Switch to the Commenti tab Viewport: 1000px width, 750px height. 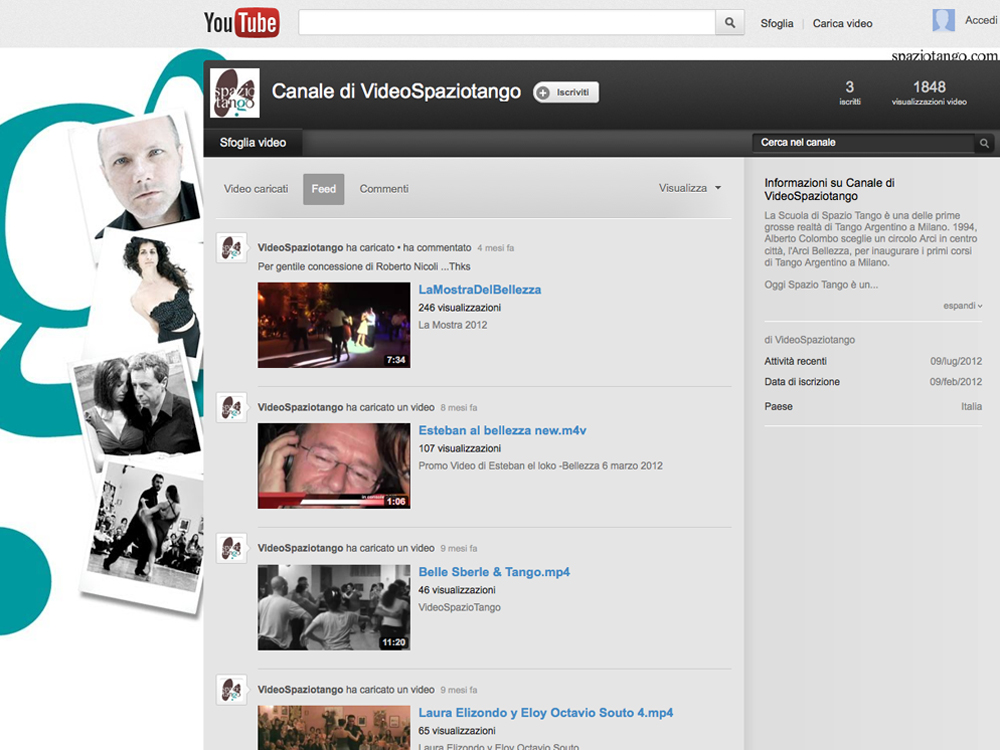pyautogui.click(x=384, y=189)
